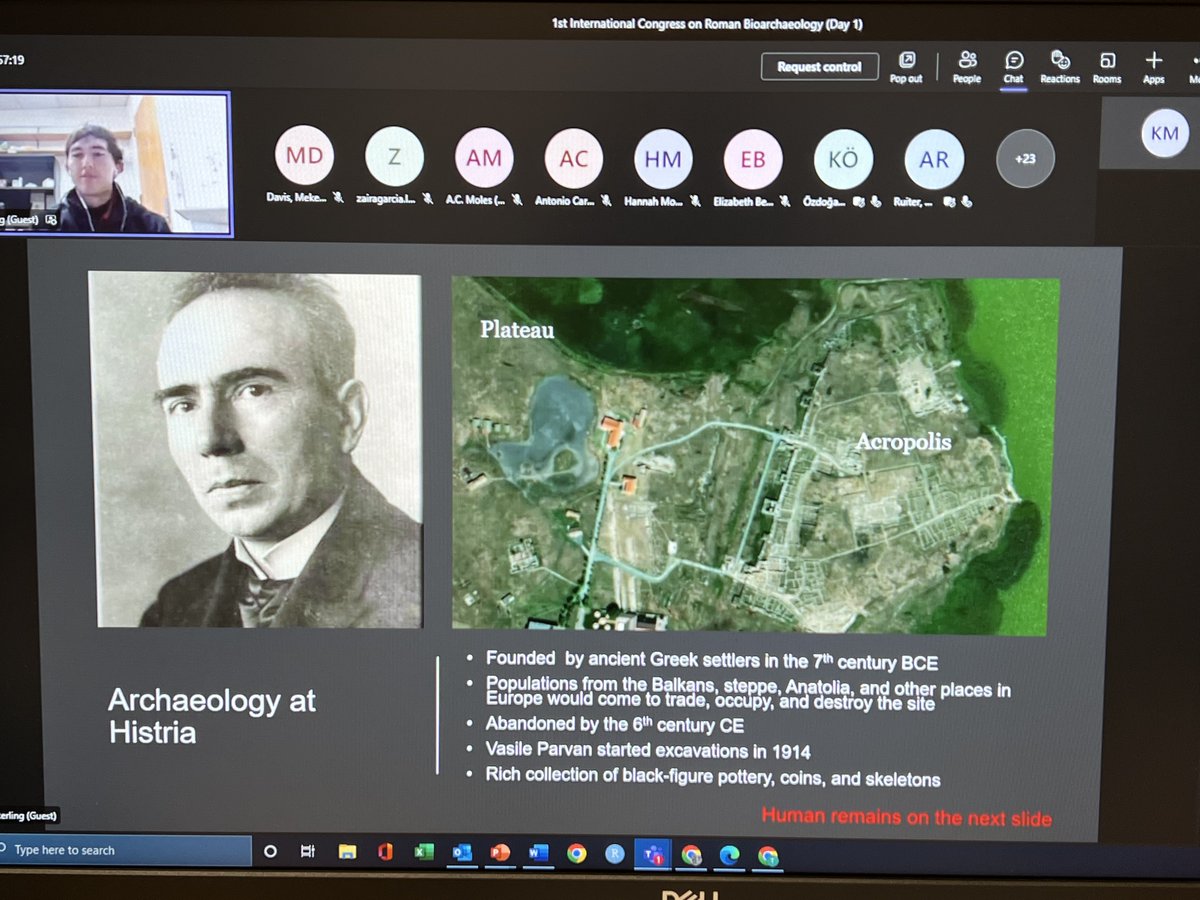Click the presenter's video thumbnail

pyautogui.click(x=115, y=165)
